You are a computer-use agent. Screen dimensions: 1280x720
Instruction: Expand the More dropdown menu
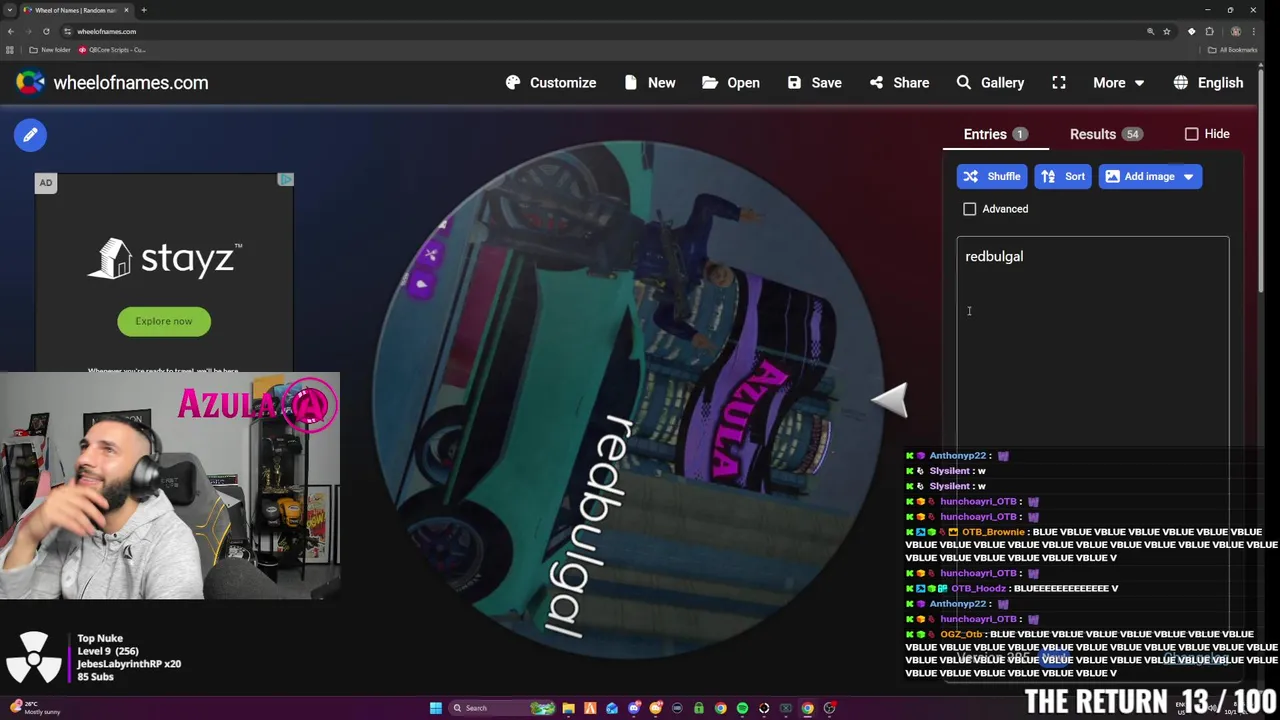pos(1118,83)
